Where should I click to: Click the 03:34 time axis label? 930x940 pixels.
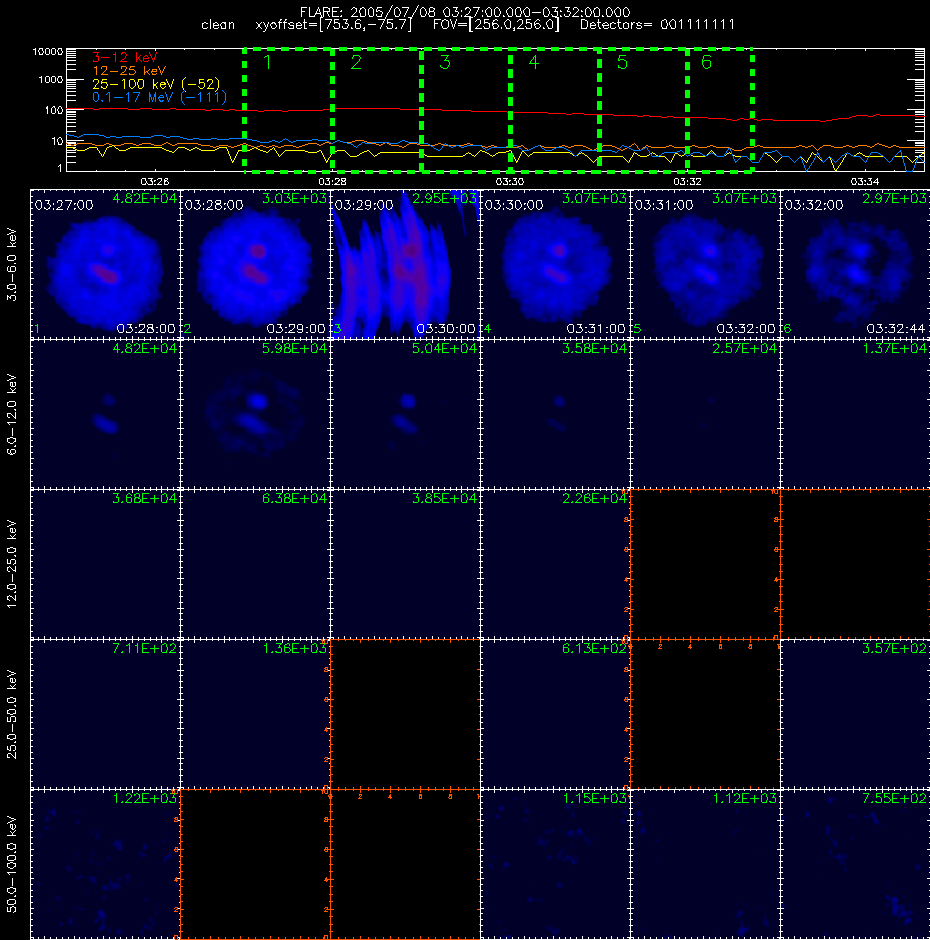click(x=865, y=181)
